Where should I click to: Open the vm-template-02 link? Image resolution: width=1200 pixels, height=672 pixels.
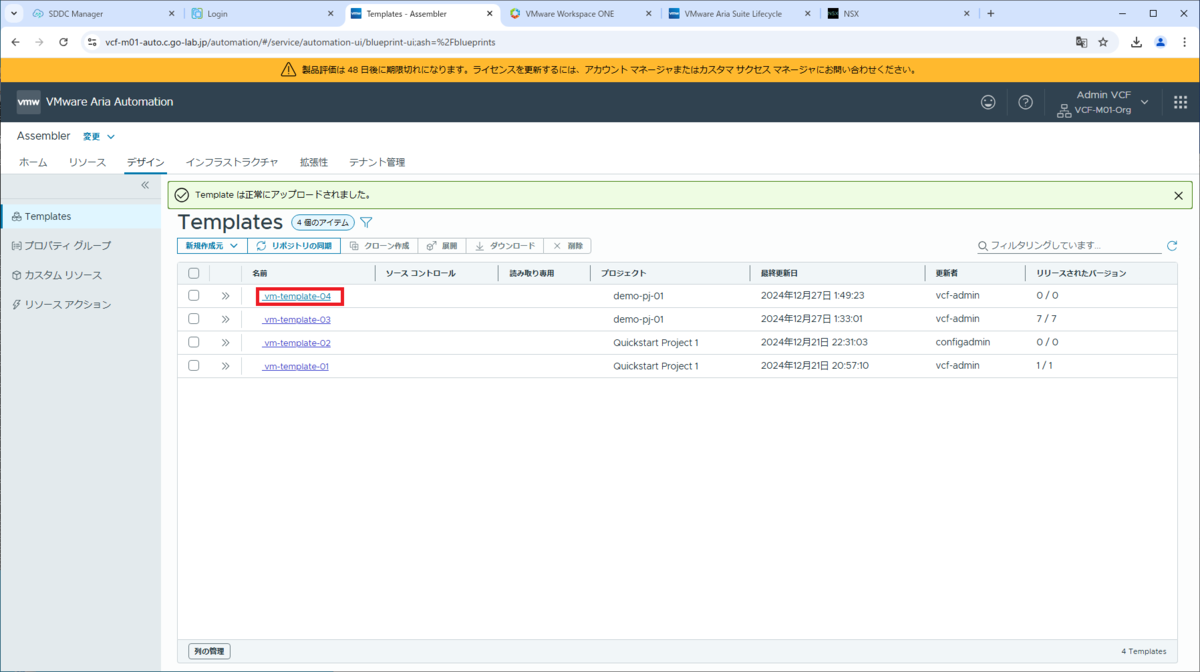297,342
